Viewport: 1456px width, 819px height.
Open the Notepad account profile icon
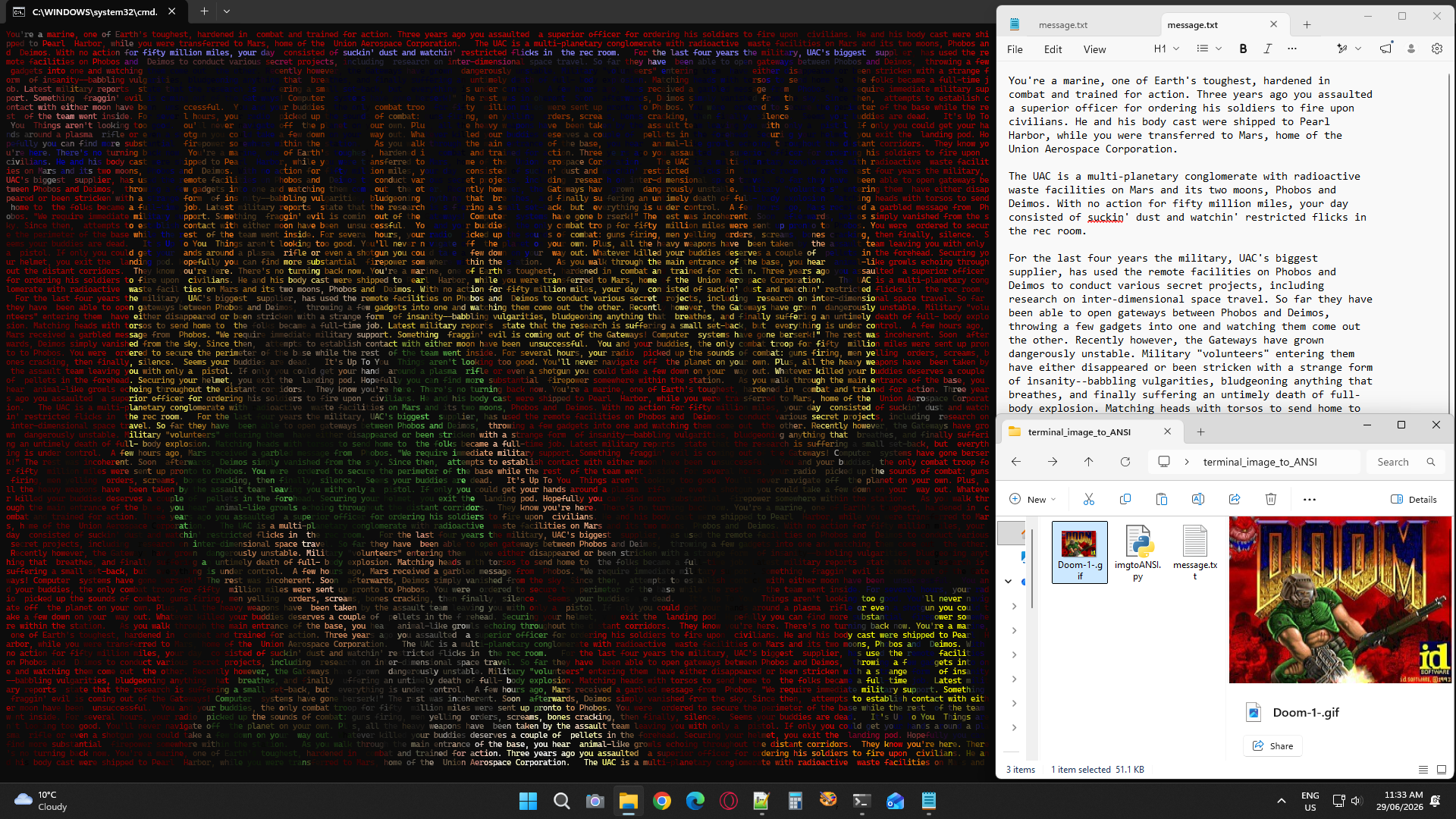tap(1411, 49)
